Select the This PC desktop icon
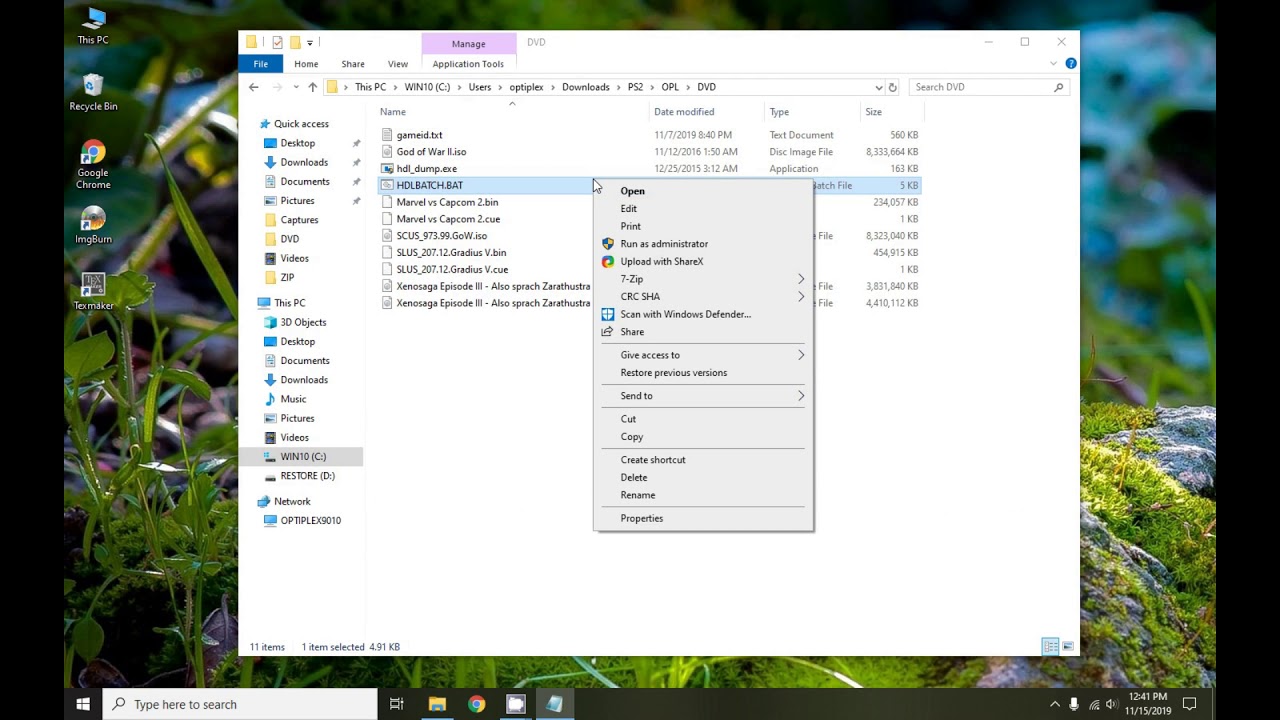Screen dimensions: 1280x720 click(x=93, y=26)
